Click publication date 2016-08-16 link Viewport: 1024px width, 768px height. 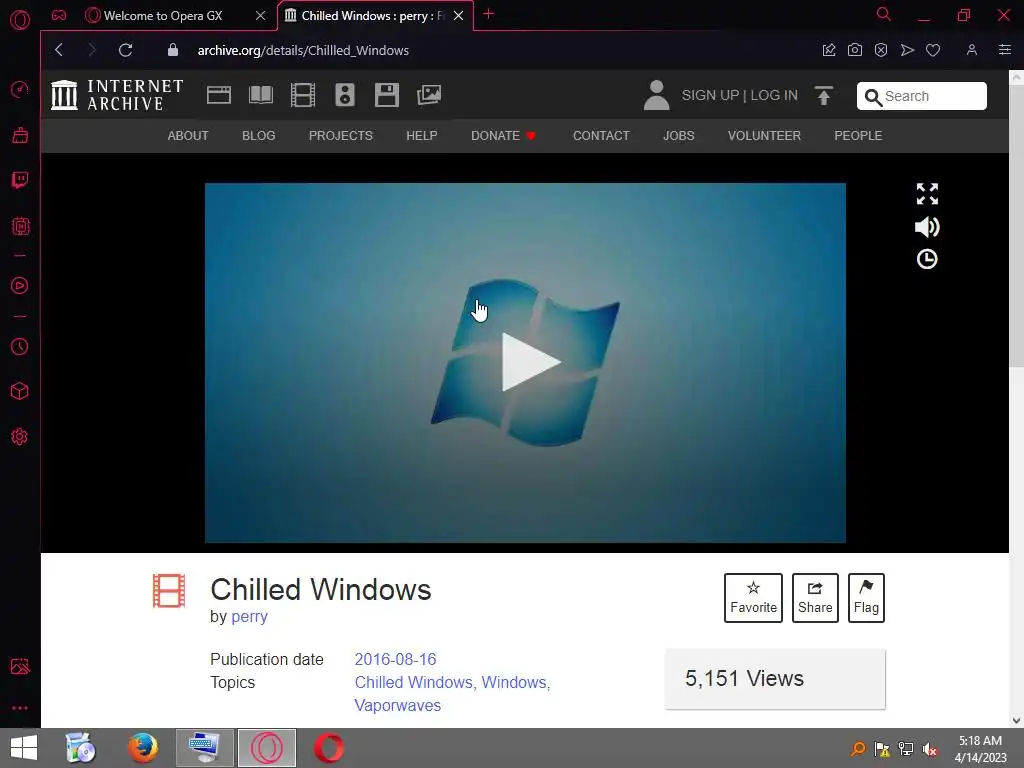395,659
